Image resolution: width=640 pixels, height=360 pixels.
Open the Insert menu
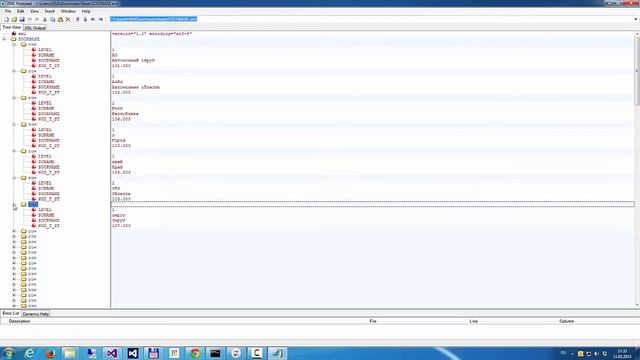coord(49,11)
